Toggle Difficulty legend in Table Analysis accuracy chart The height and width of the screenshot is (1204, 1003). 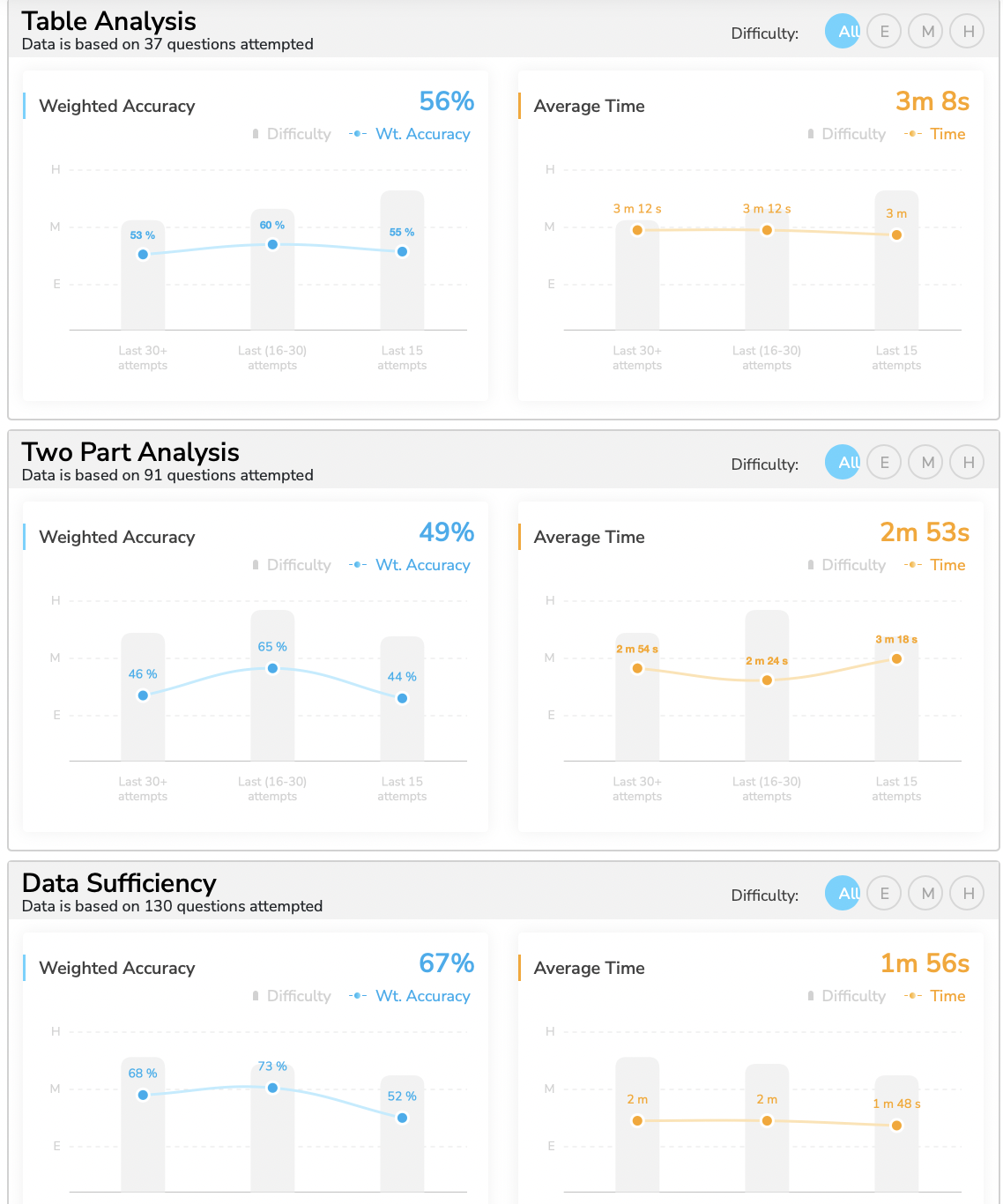pos(292,134)
